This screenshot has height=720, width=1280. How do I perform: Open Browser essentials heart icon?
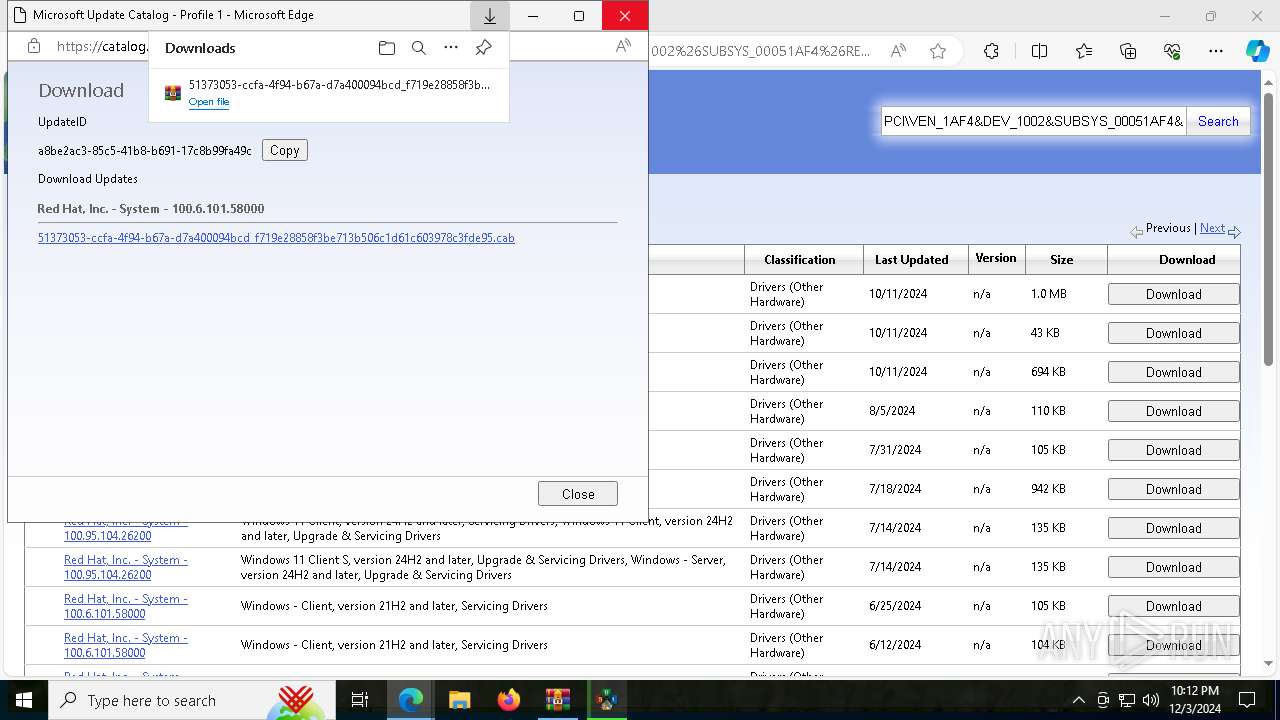[1173, 51]
